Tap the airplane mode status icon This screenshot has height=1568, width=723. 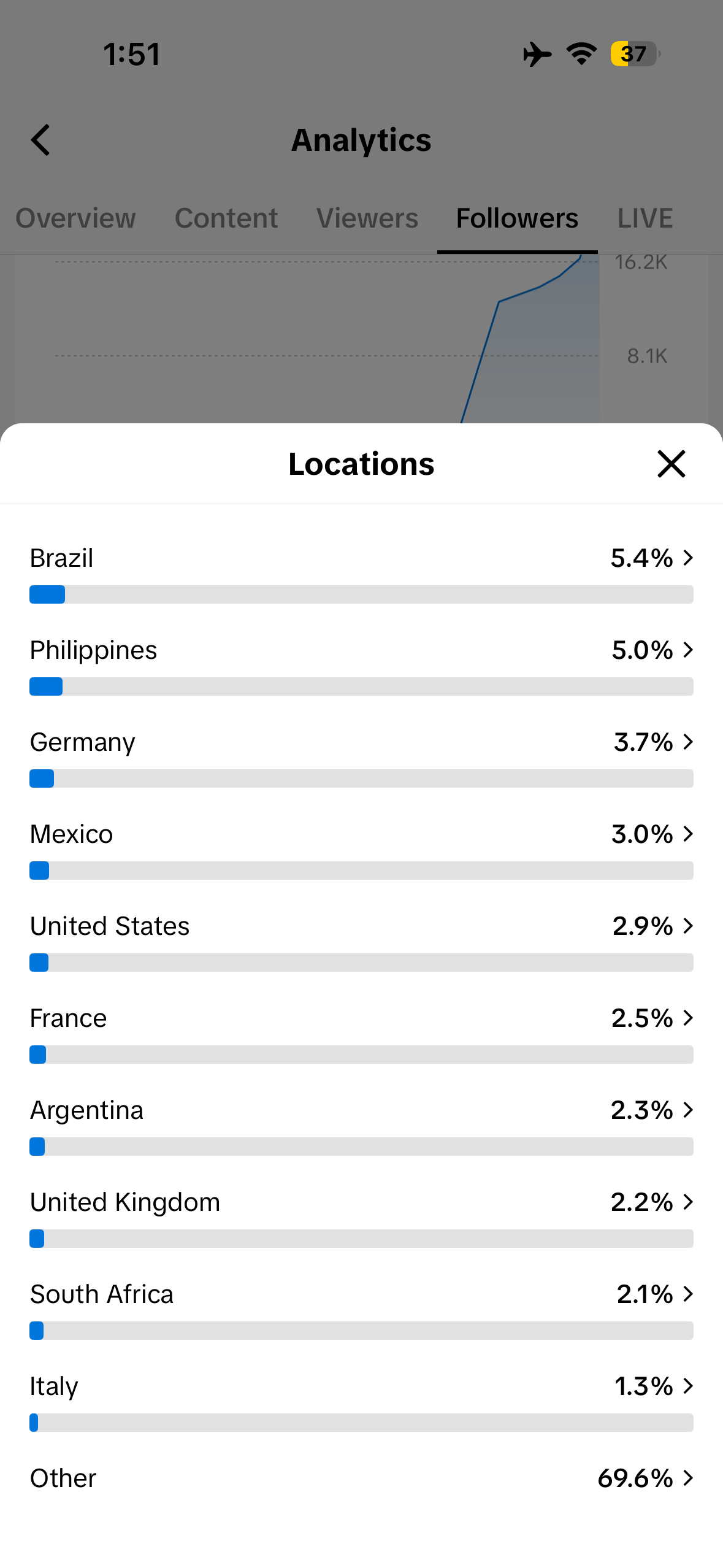[537, 54]
